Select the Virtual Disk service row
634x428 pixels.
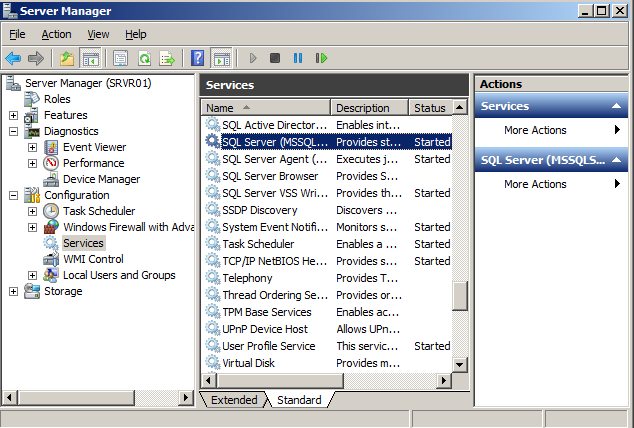click(327, 363)
